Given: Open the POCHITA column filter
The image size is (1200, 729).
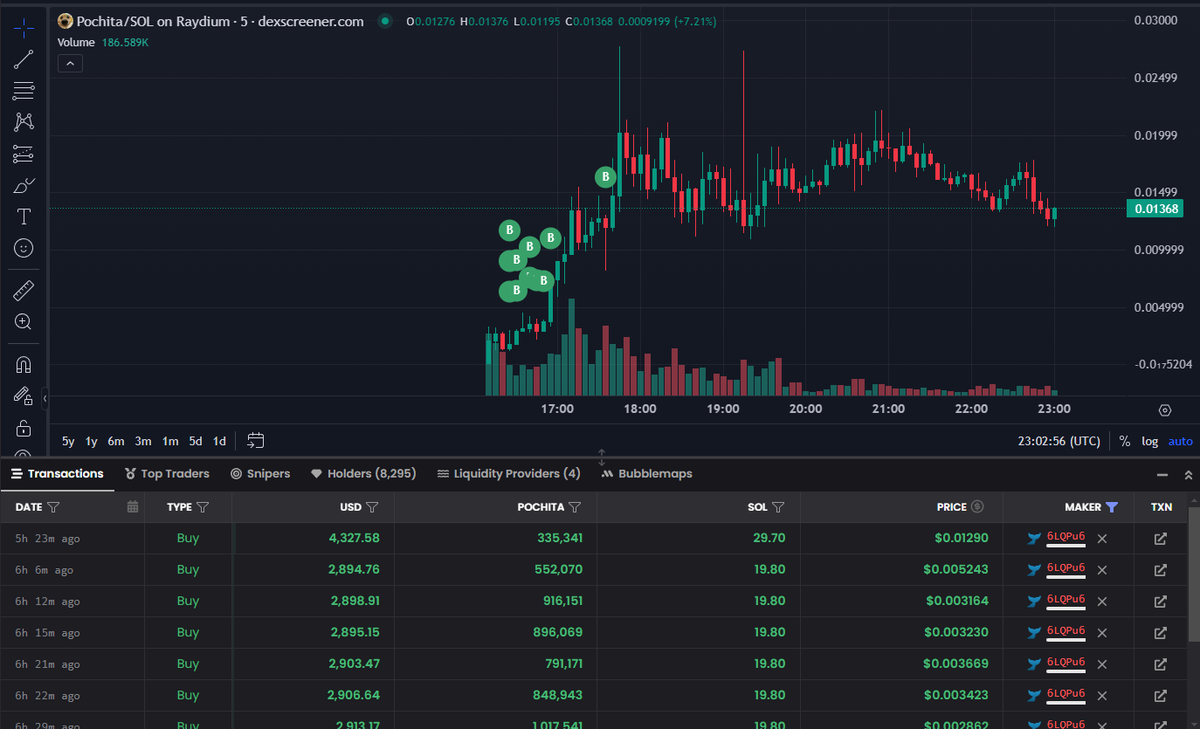Looking at the screenshot, I should pos(575,508).
